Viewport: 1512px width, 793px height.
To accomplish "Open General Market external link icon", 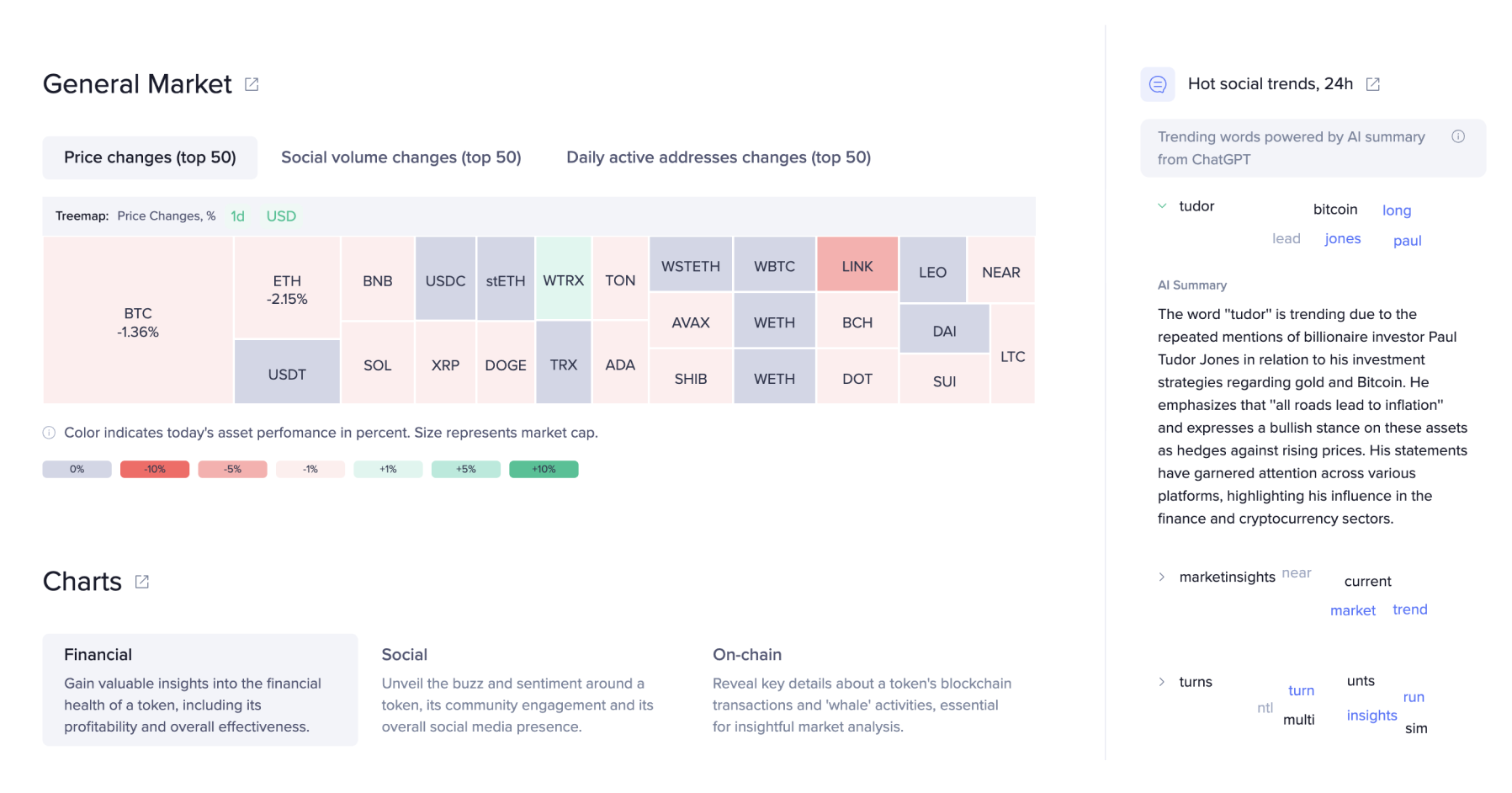I will [252, 84].
